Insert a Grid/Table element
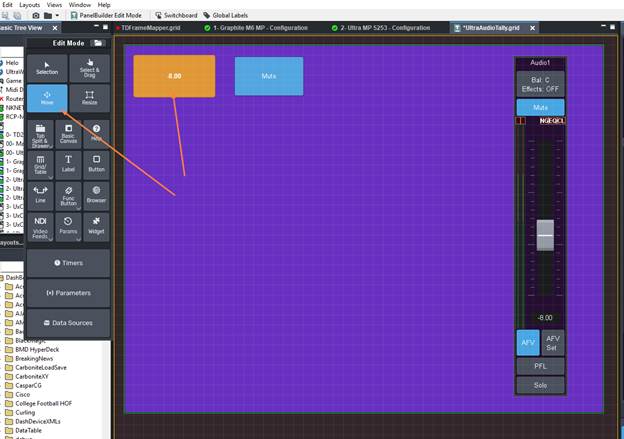 click(40, 165)
